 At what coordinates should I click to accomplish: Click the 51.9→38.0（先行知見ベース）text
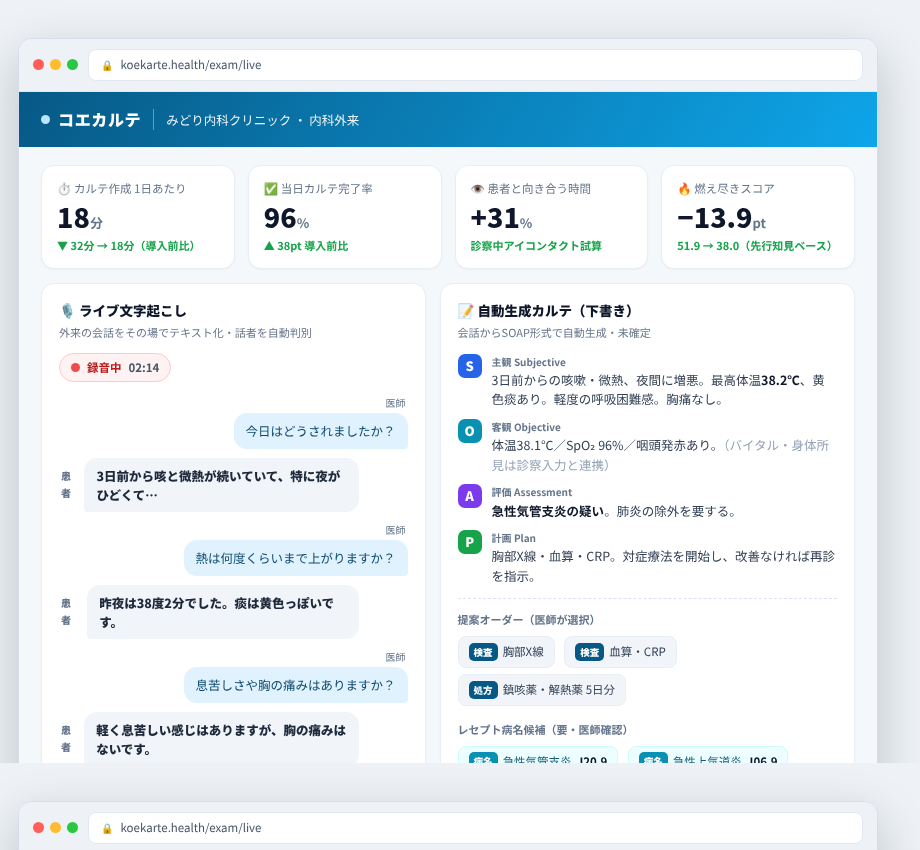point(755,246)
